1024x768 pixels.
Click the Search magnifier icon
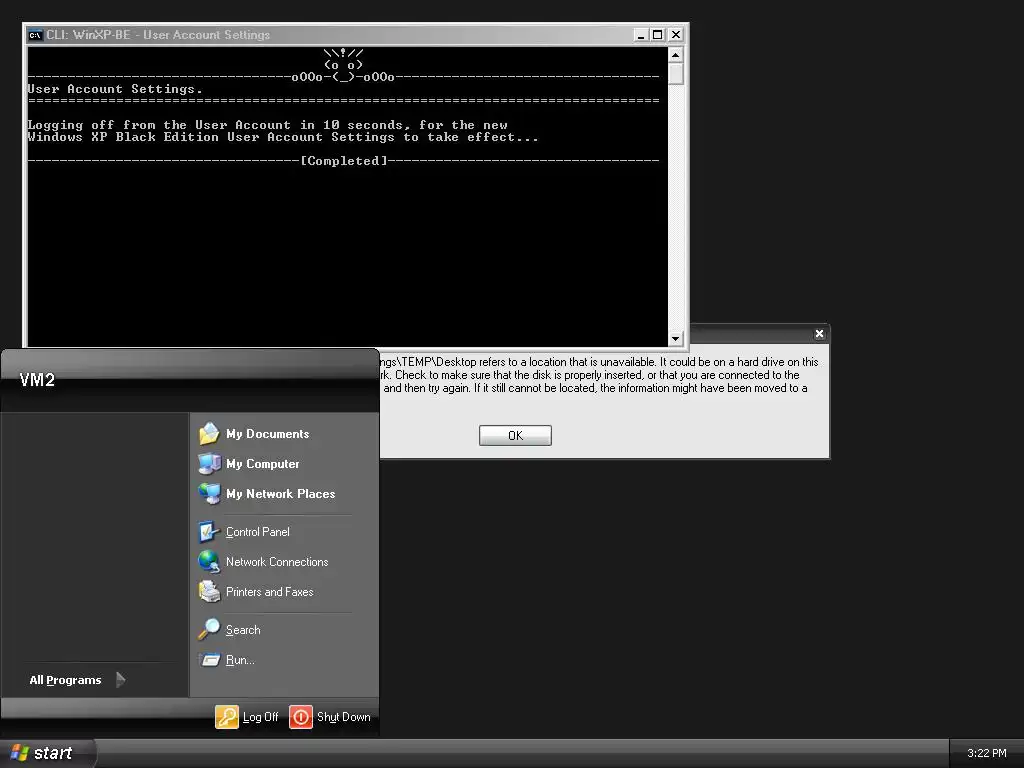coord(209,630)
